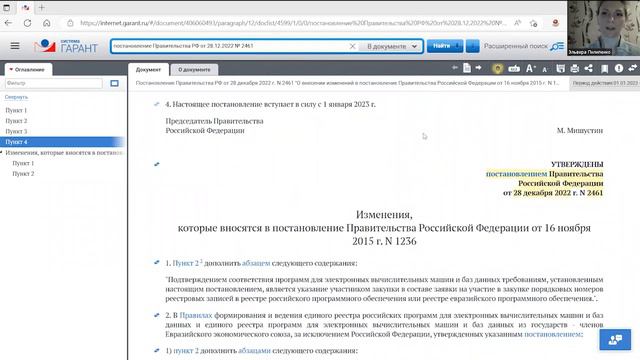Select nested Пункт 1 under Изменения
640x360 pixels.
click(23, 163)
